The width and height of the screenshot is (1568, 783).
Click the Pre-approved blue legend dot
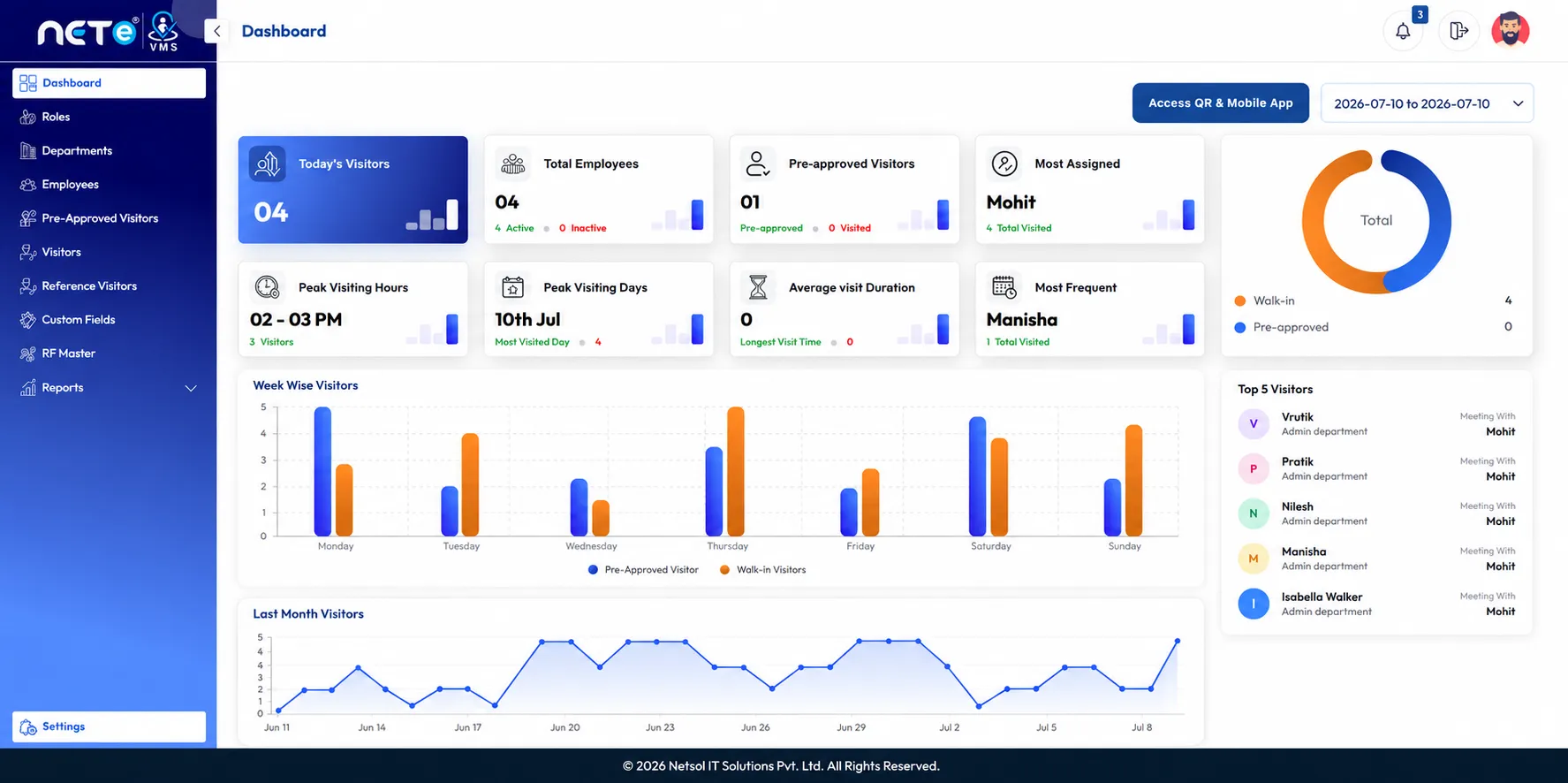[1239, 328]
